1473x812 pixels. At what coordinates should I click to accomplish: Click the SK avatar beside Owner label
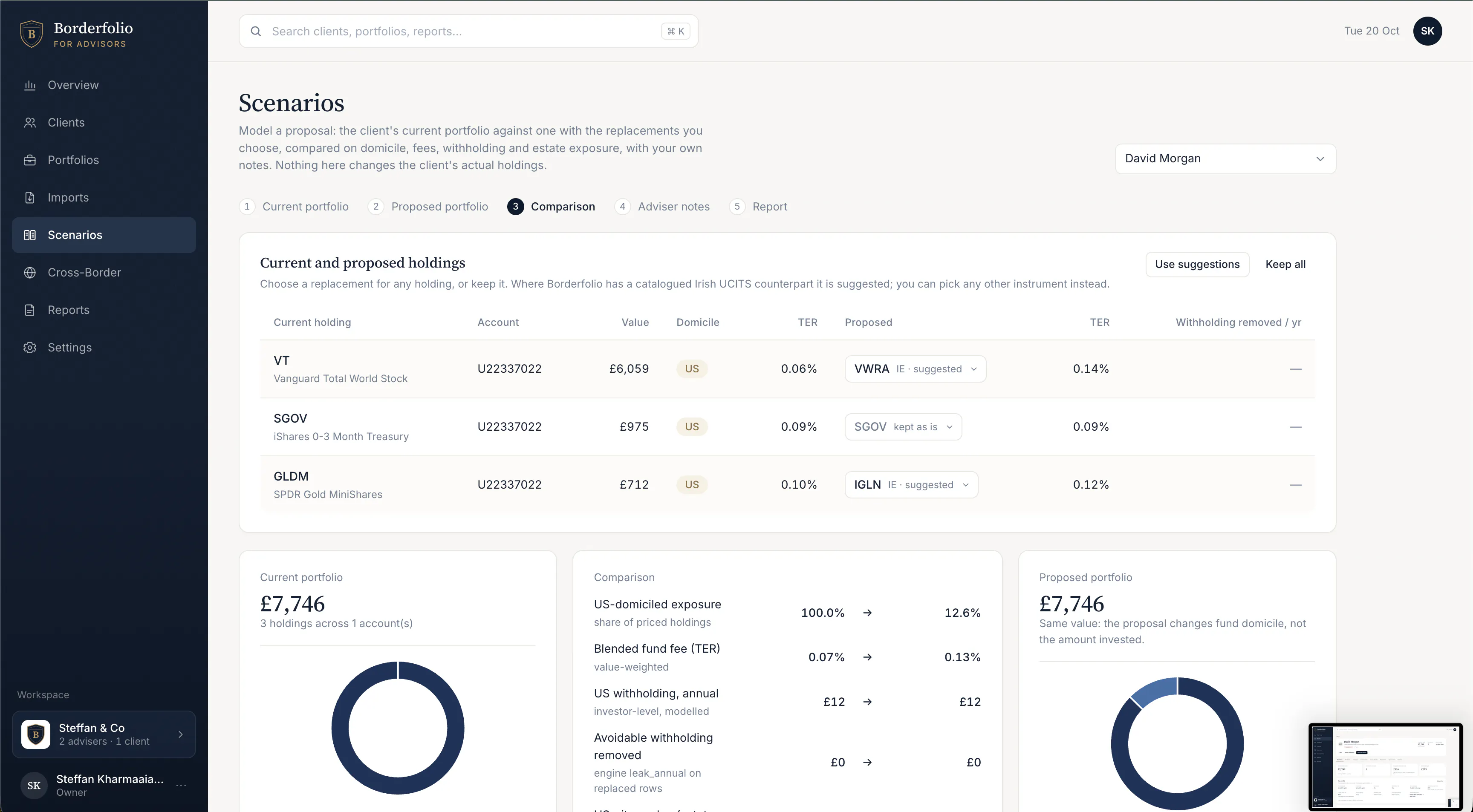(x=34, y=785)
